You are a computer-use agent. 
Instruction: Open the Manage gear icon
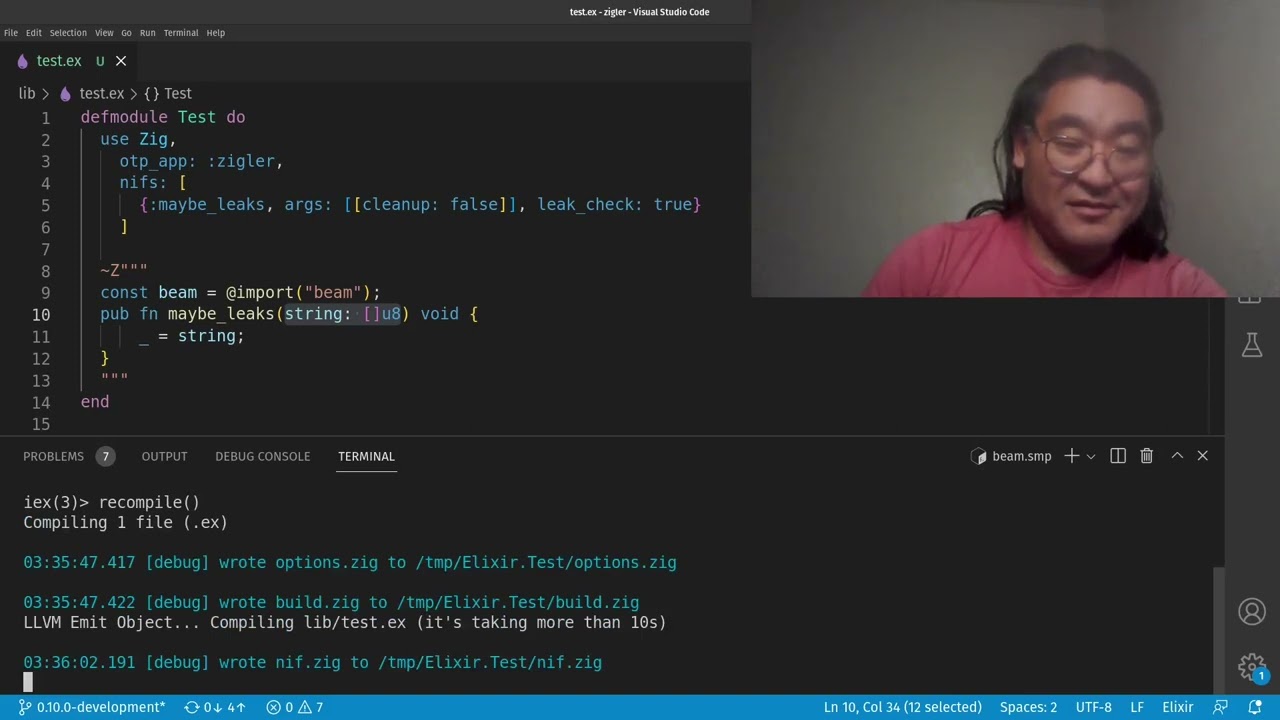1252,667
